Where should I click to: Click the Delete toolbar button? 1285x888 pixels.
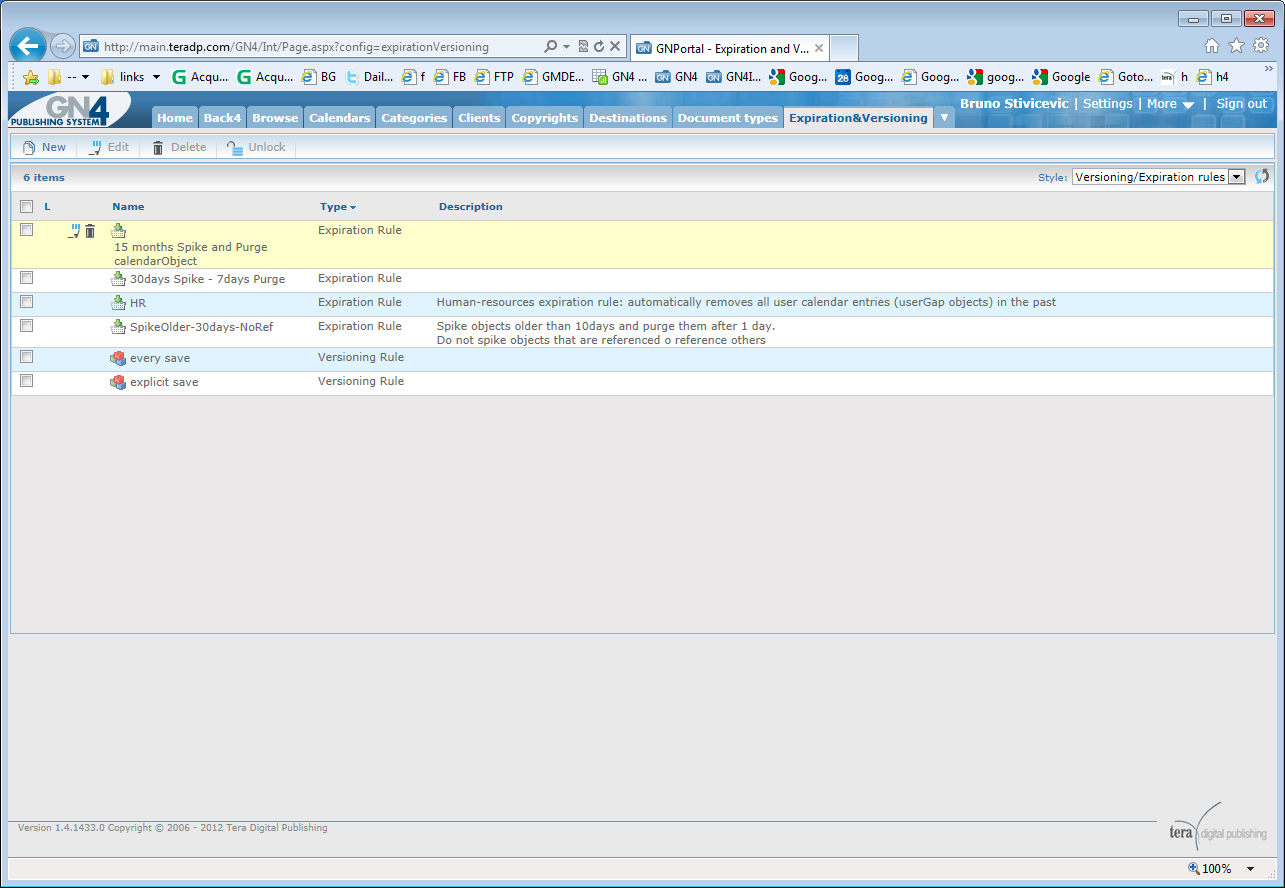[x=178, y=147]
